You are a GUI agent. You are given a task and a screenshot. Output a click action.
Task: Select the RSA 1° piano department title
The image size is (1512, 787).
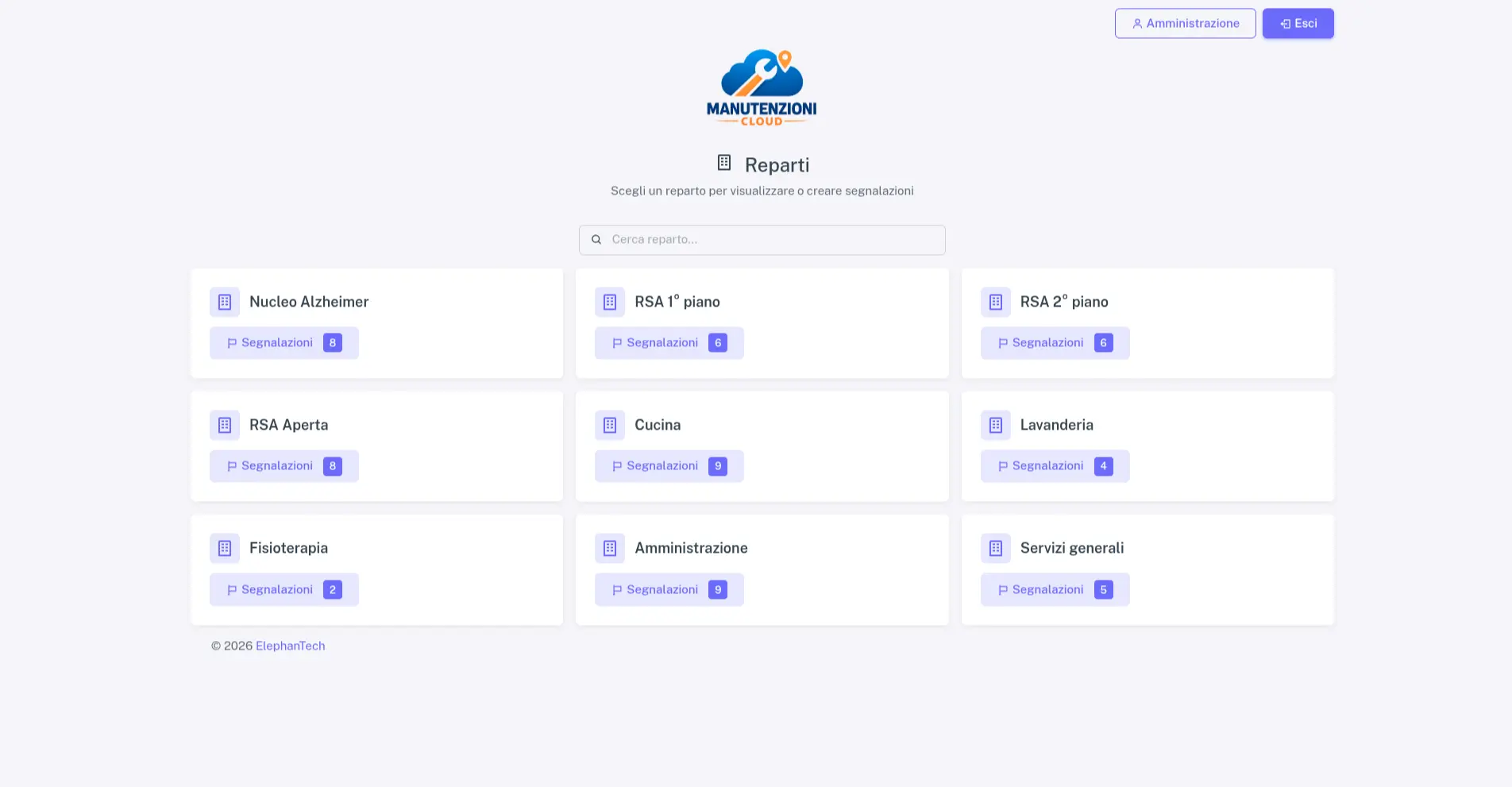pos(677,302)
